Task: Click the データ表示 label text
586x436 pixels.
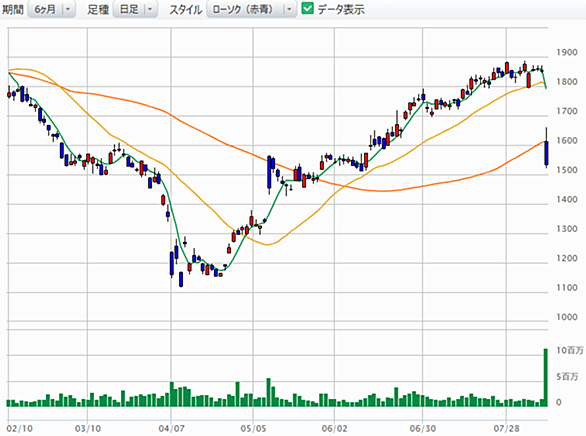Action: (x=341, y=9)
